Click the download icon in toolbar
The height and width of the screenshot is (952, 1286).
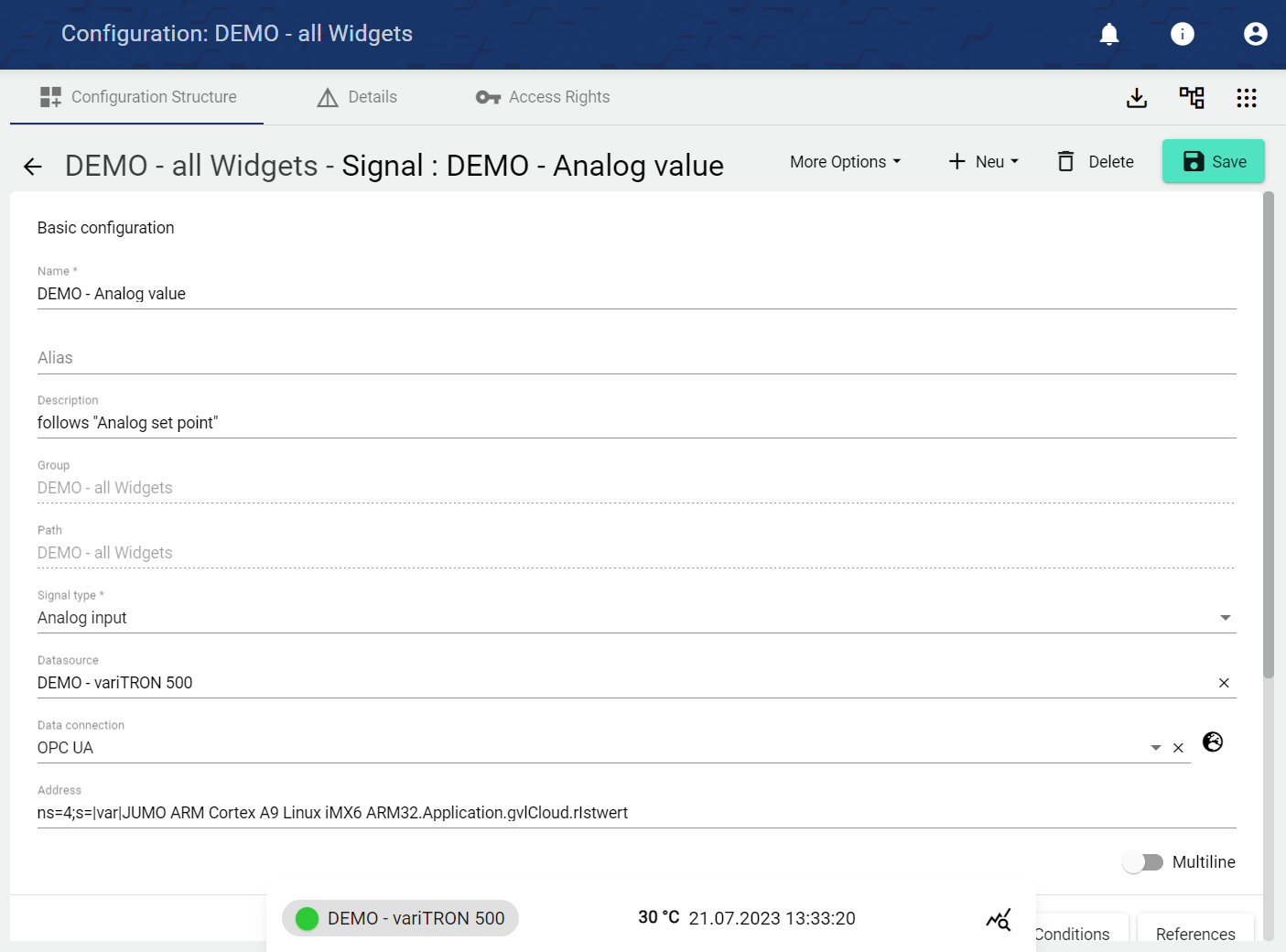(1136, 98)
